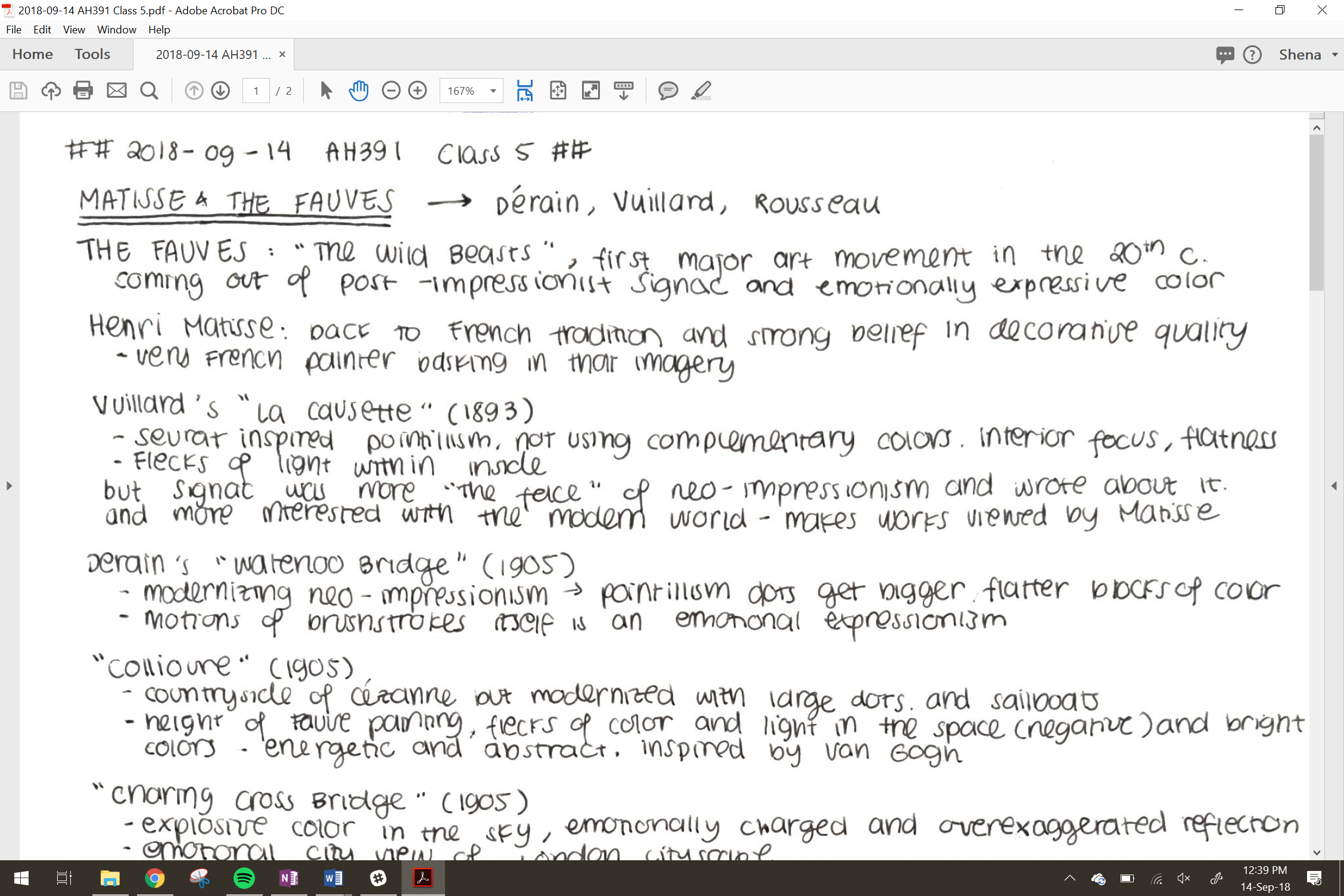The image size is (1344, 896).
Task: Activate the Hand pan tool
Action: coord(359,91)
